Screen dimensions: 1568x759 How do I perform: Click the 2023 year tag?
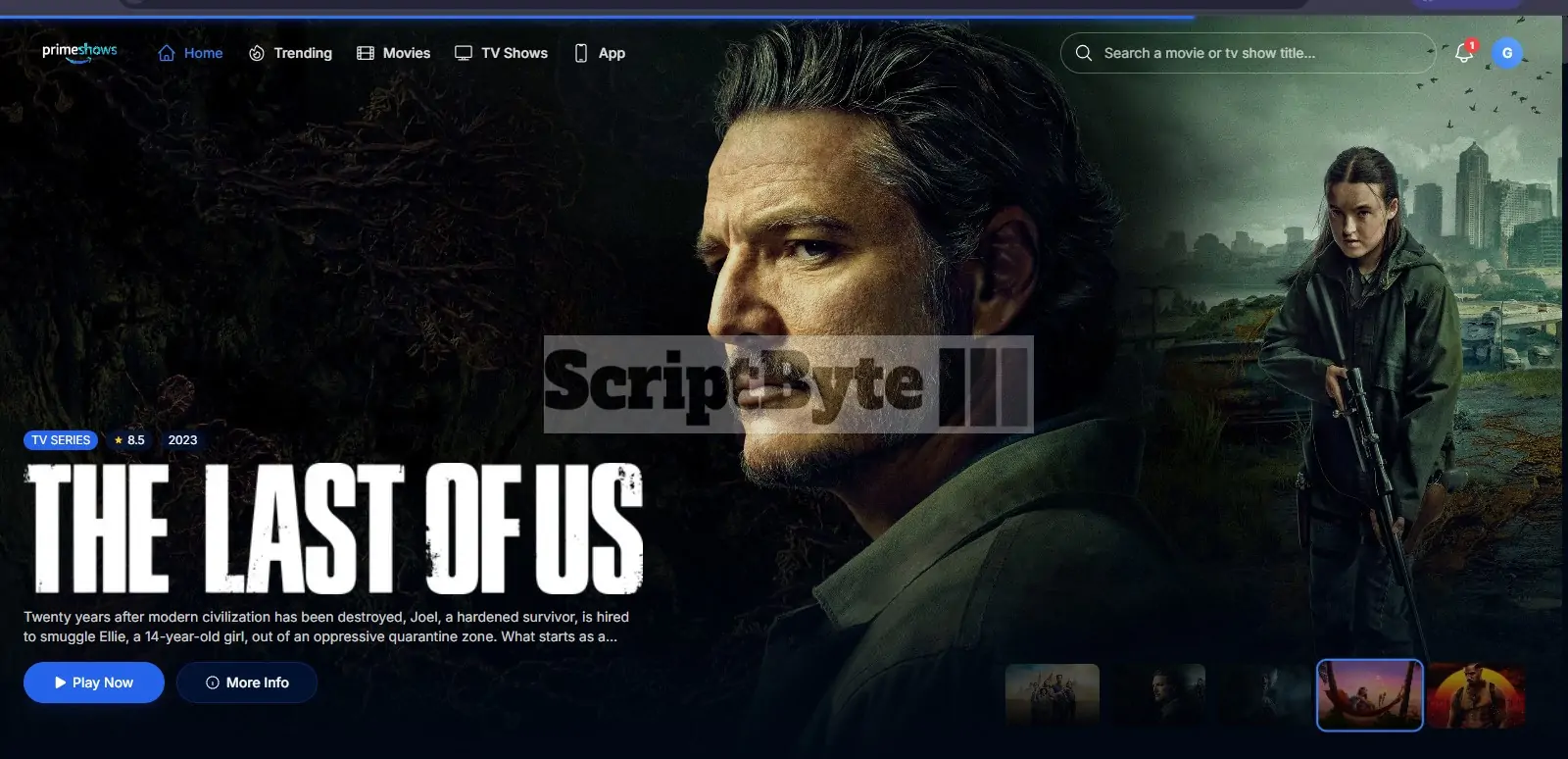coord(182,440)
